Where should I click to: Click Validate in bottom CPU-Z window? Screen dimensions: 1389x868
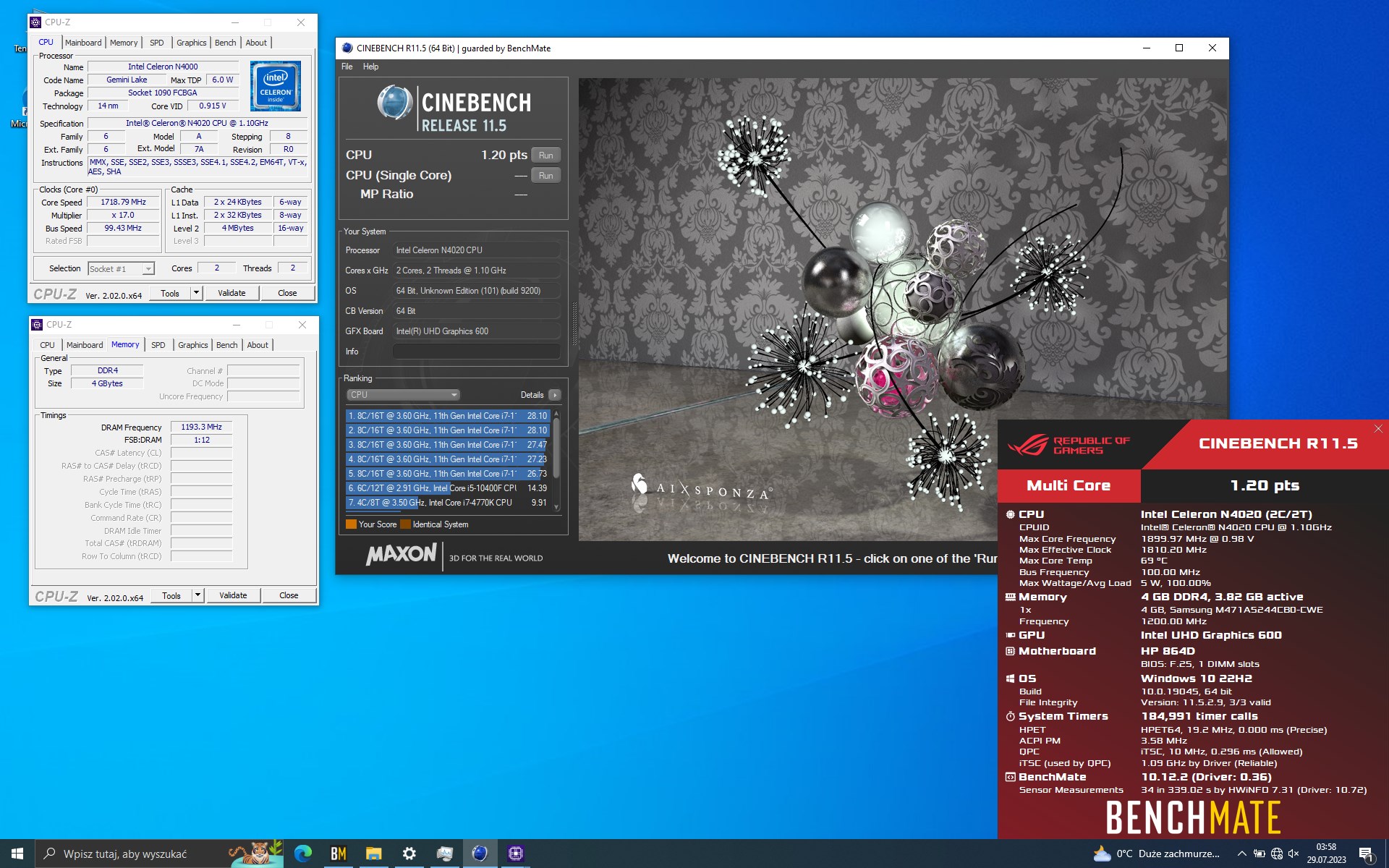(233, 595)
